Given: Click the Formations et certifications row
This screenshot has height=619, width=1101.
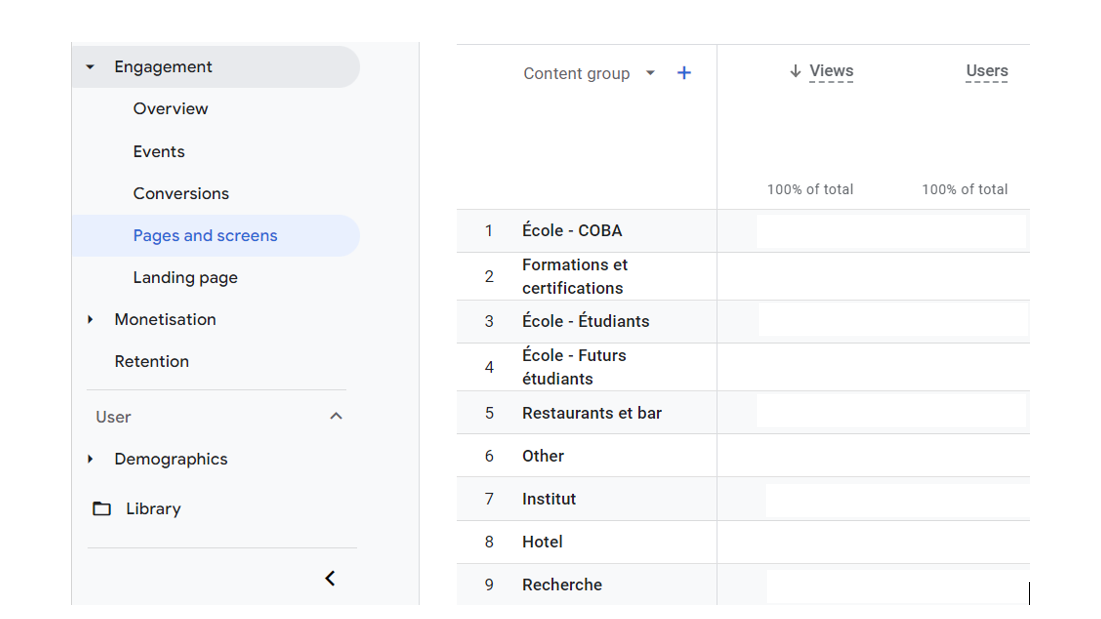Looking at the screenshot, I should [x=575, y=277].
